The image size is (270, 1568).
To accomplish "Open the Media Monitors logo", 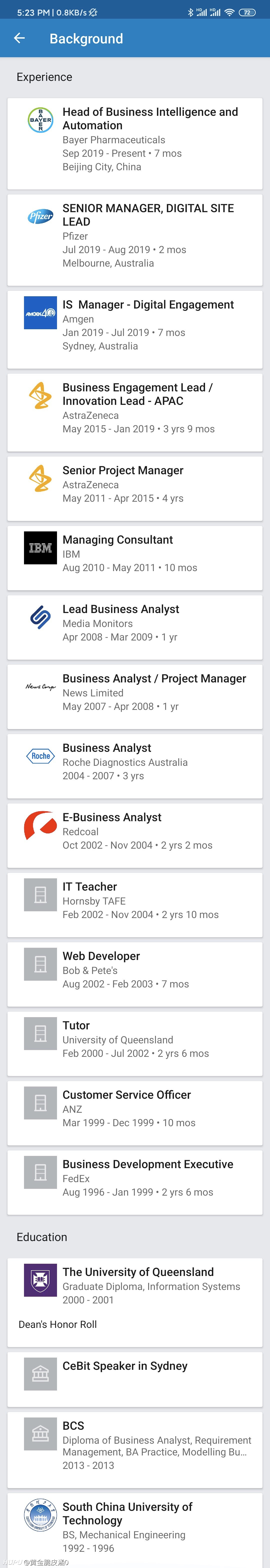I will pos(40,617).
